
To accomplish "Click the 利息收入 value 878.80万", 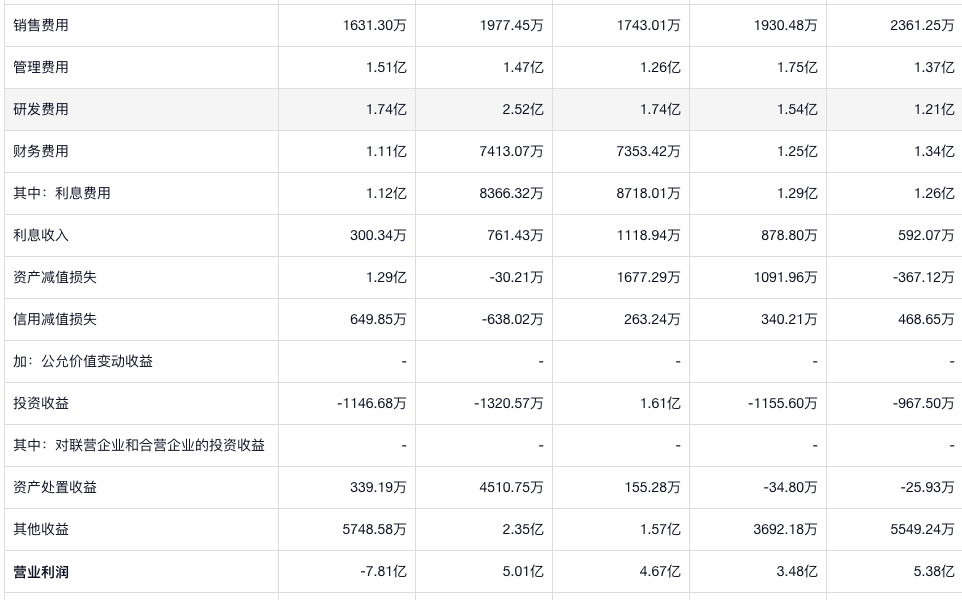I will (785, 235).
